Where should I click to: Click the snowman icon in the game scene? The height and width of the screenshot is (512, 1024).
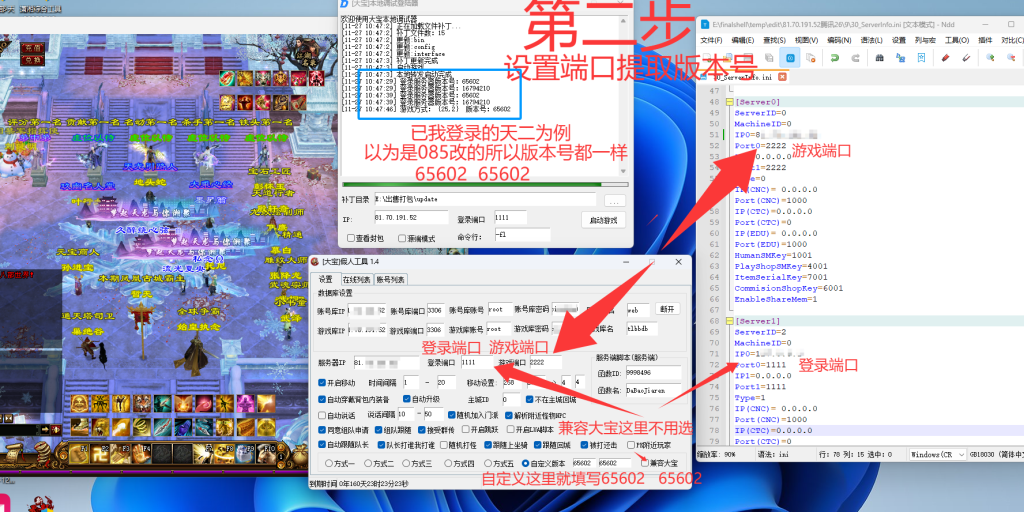tap(11, 163)
